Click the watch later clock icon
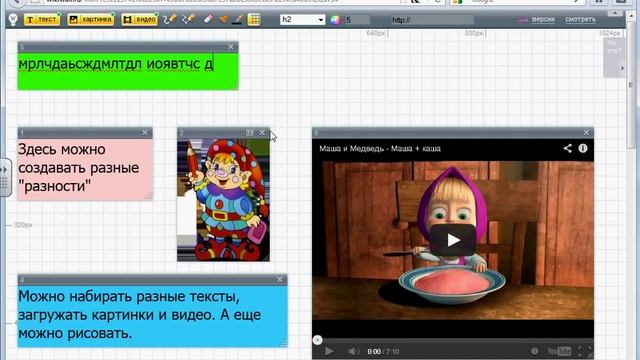640x360 pixels. coord(534,351)
